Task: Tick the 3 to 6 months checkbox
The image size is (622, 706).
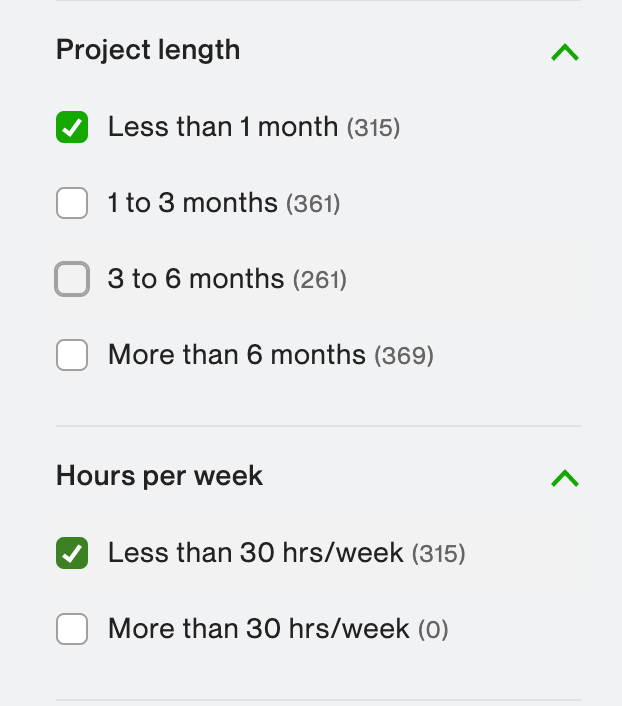Action: coord(72,279)
